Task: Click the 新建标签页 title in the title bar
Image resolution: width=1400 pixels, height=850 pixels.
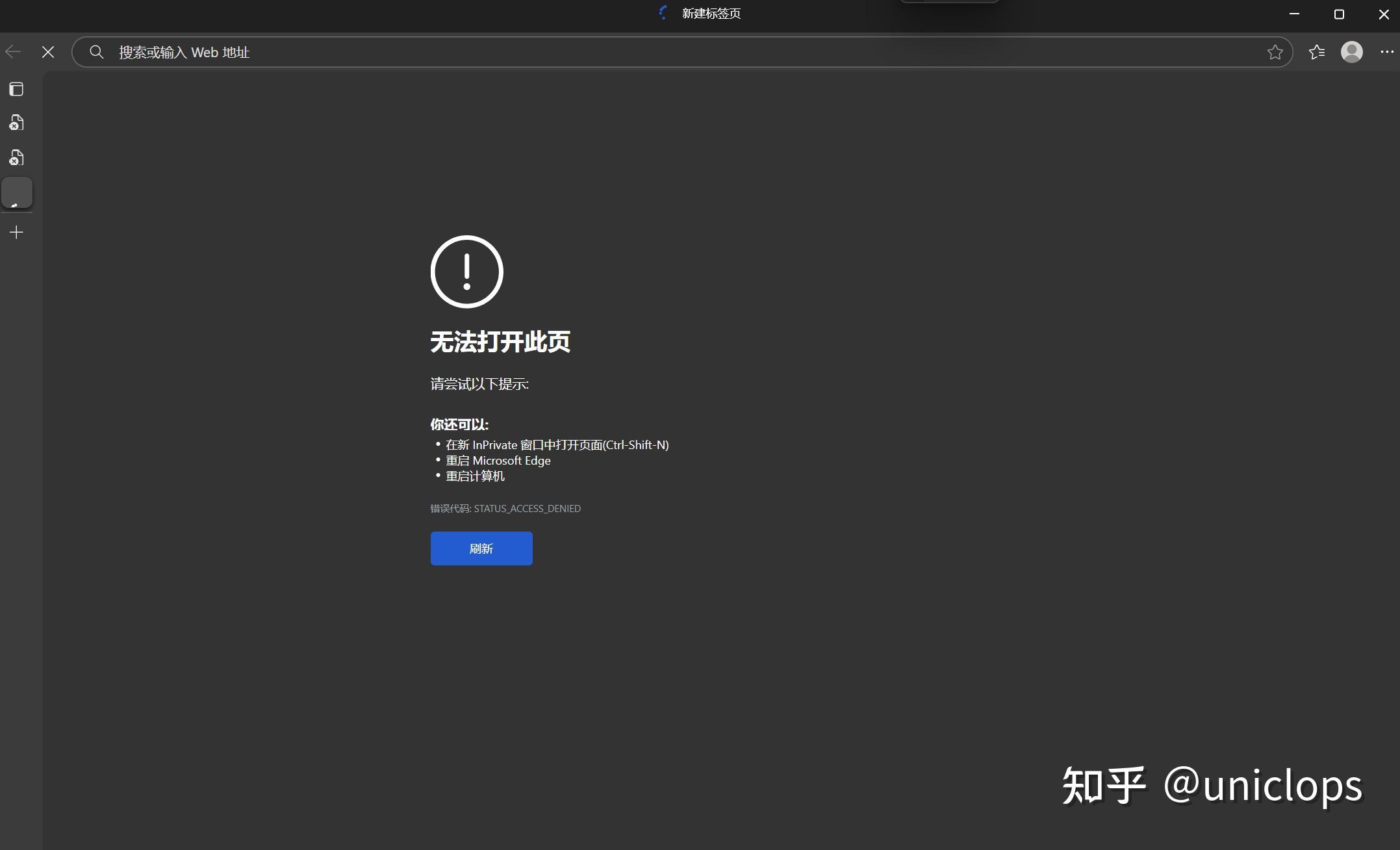Action: (x=711, y=12)
